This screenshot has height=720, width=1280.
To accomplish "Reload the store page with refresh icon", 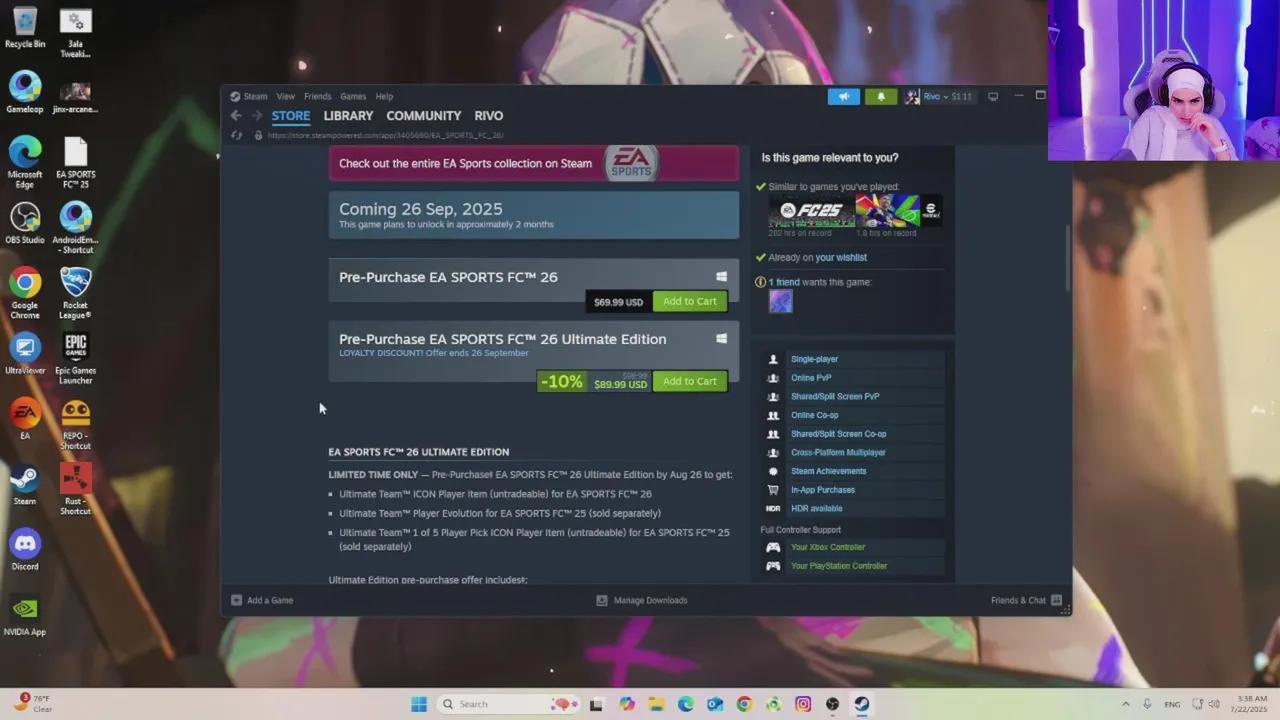I will (236, 135).
